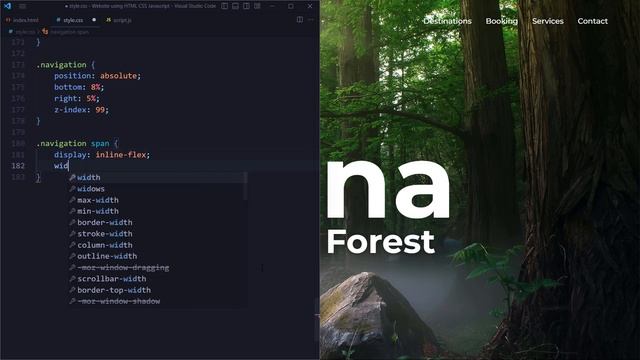Click 'z-index: 99;' code line

81,110
